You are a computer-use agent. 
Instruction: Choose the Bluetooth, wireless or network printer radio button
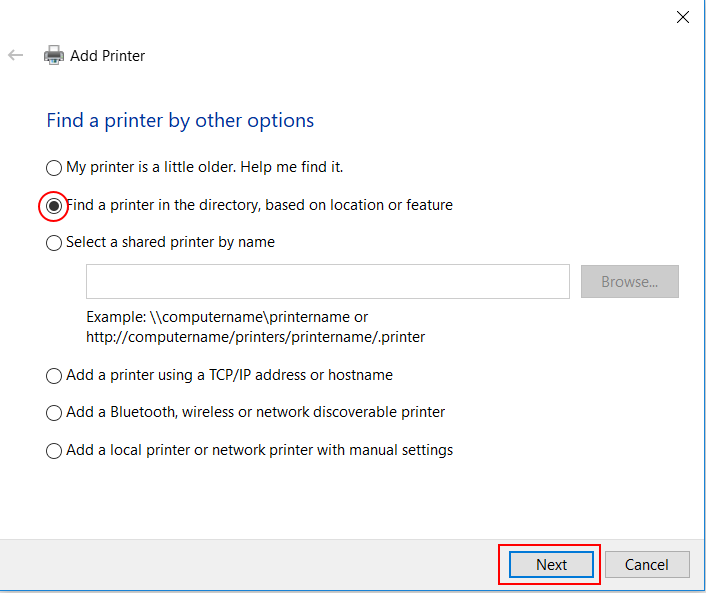point(54,413)
